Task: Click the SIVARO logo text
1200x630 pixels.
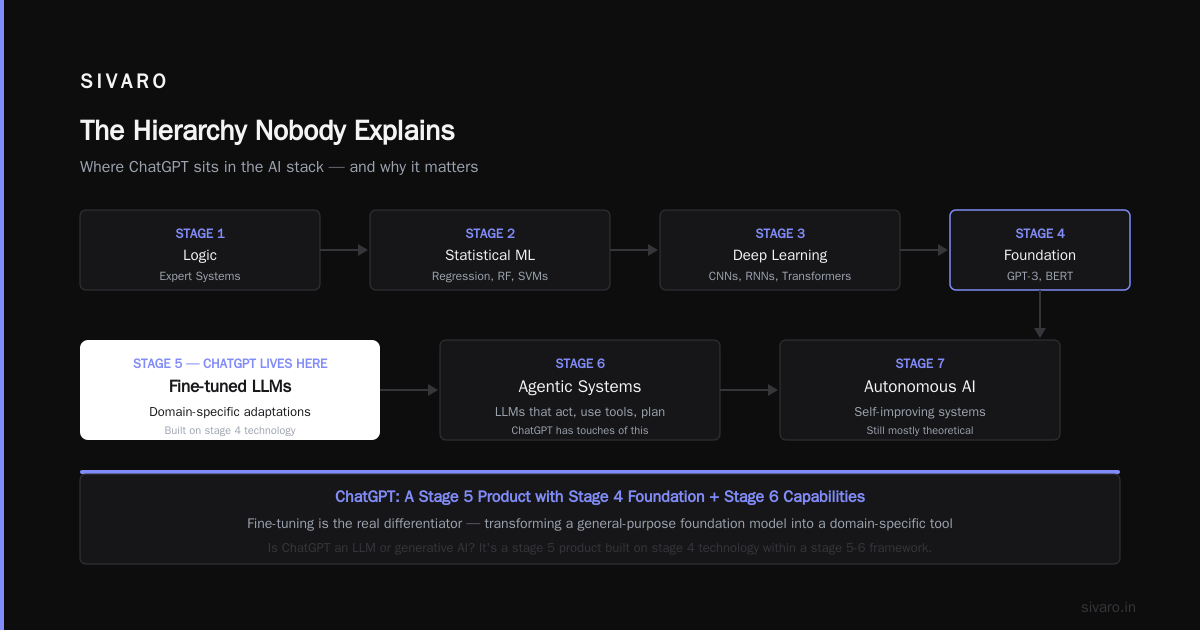Action: pos(124,81)
